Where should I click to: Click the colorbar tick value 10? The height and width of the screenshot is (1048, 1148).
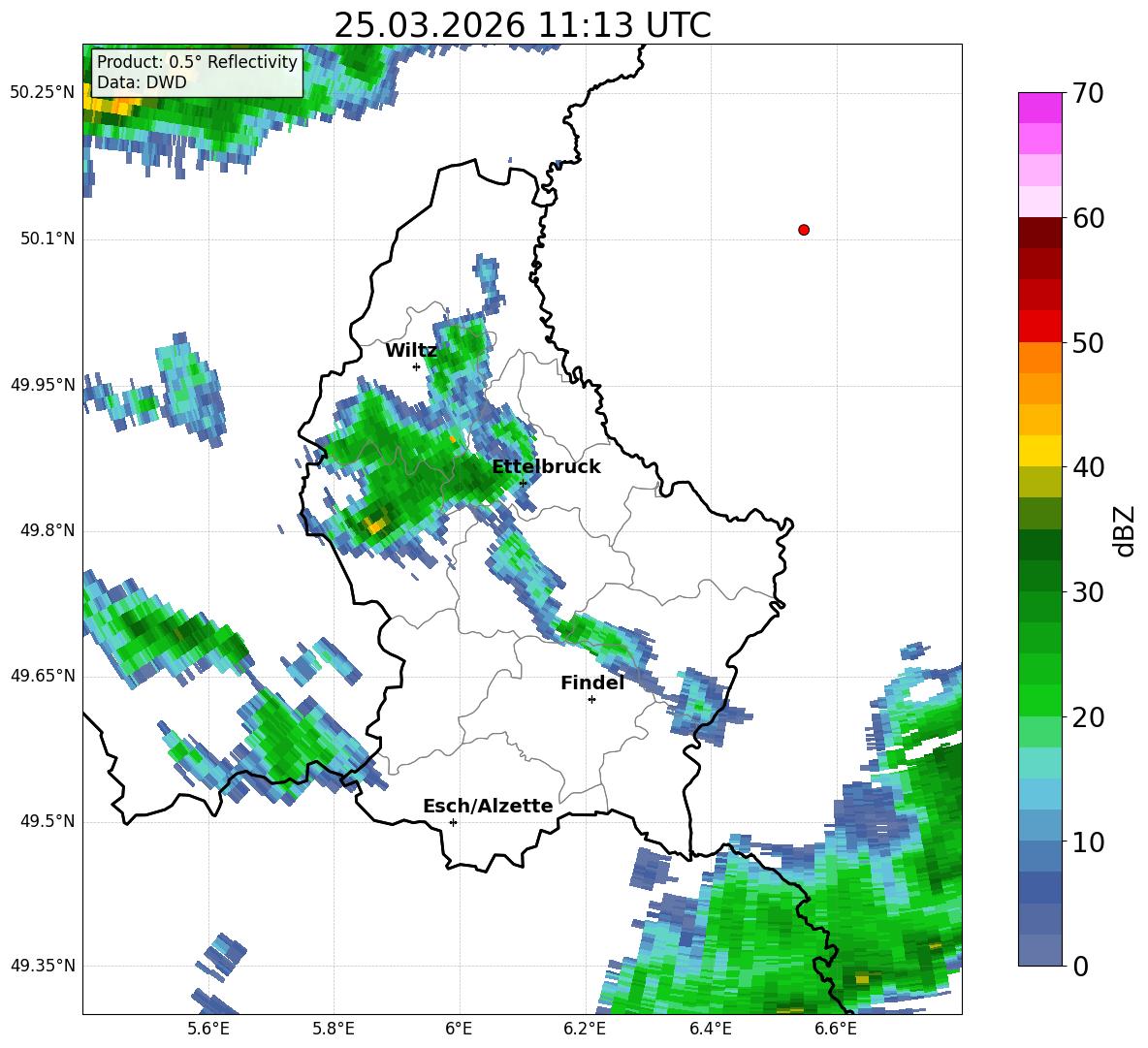pyautogui.click(x=1087, y=842)
